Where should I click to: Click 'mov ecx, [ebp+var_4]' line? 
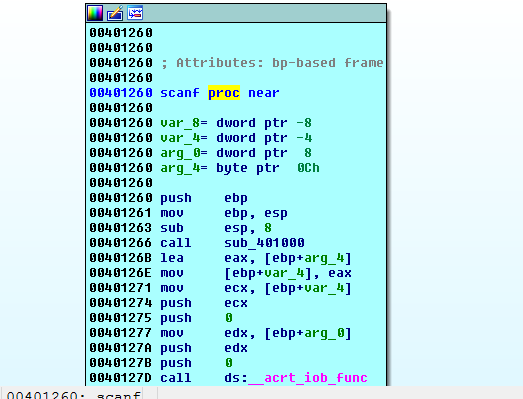point(256,288)
